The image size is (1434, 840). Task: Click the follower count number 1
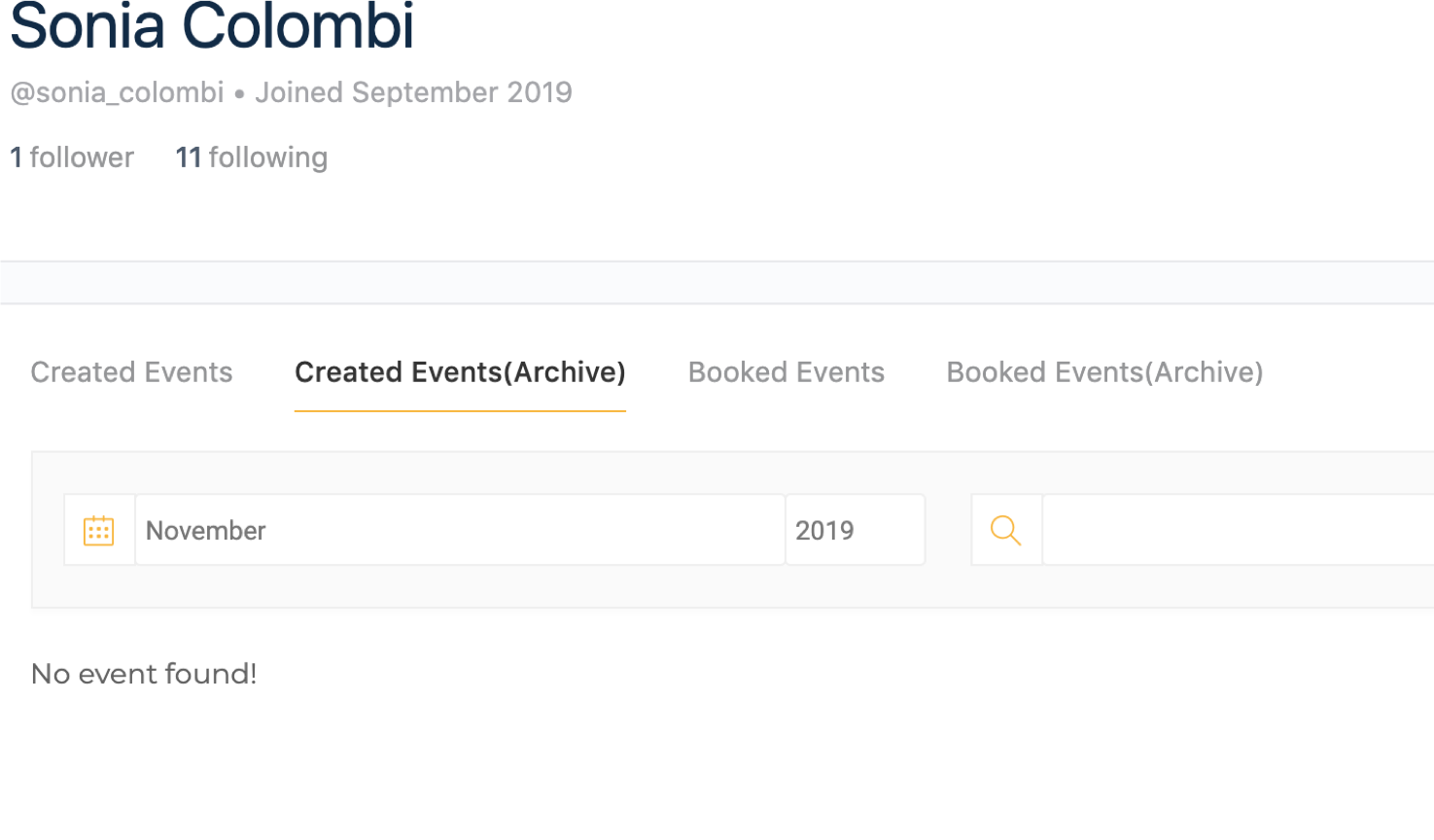point(16,157)
